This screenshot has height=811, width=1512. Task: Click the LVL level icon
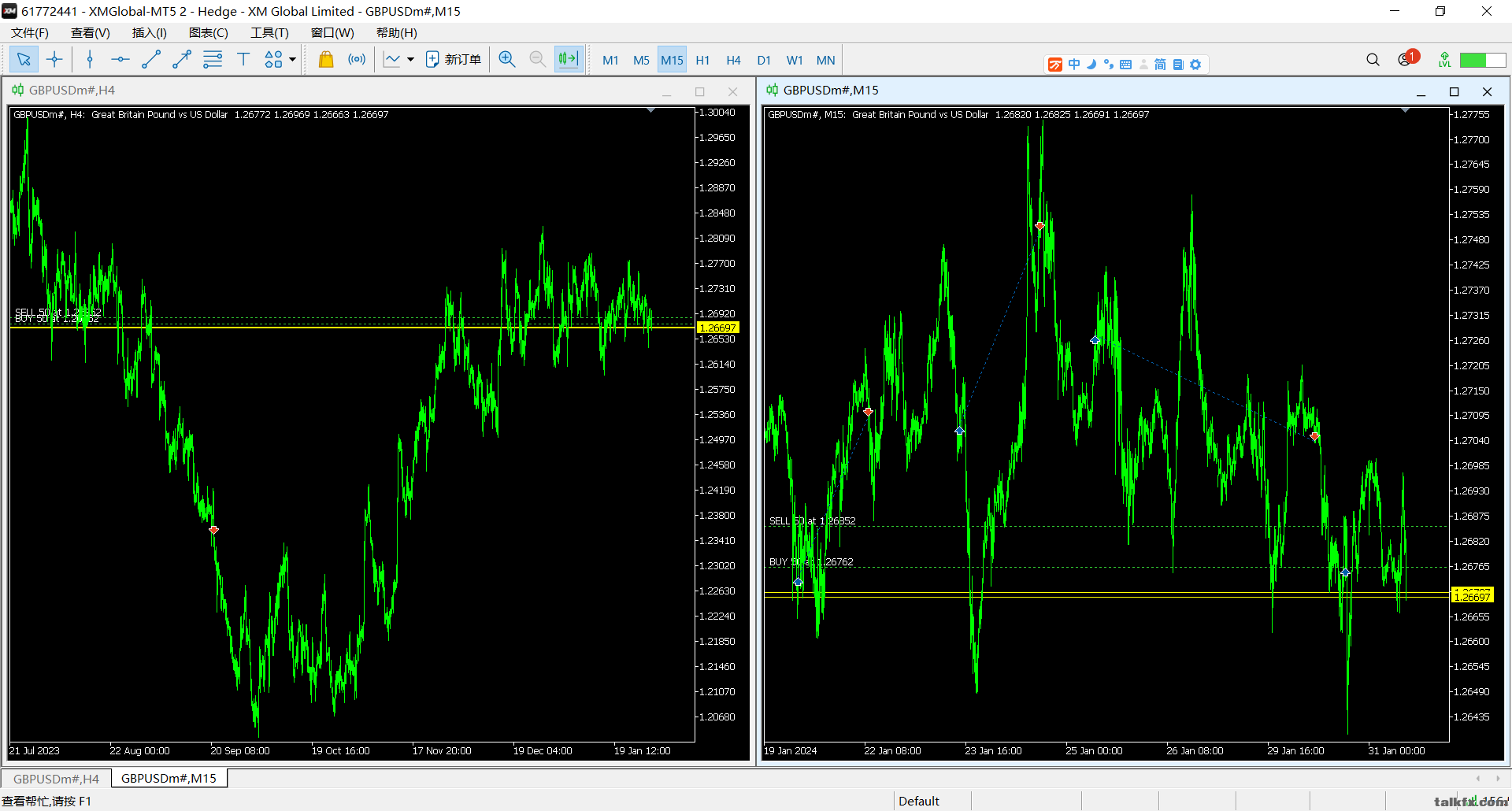click(1444, 60)
